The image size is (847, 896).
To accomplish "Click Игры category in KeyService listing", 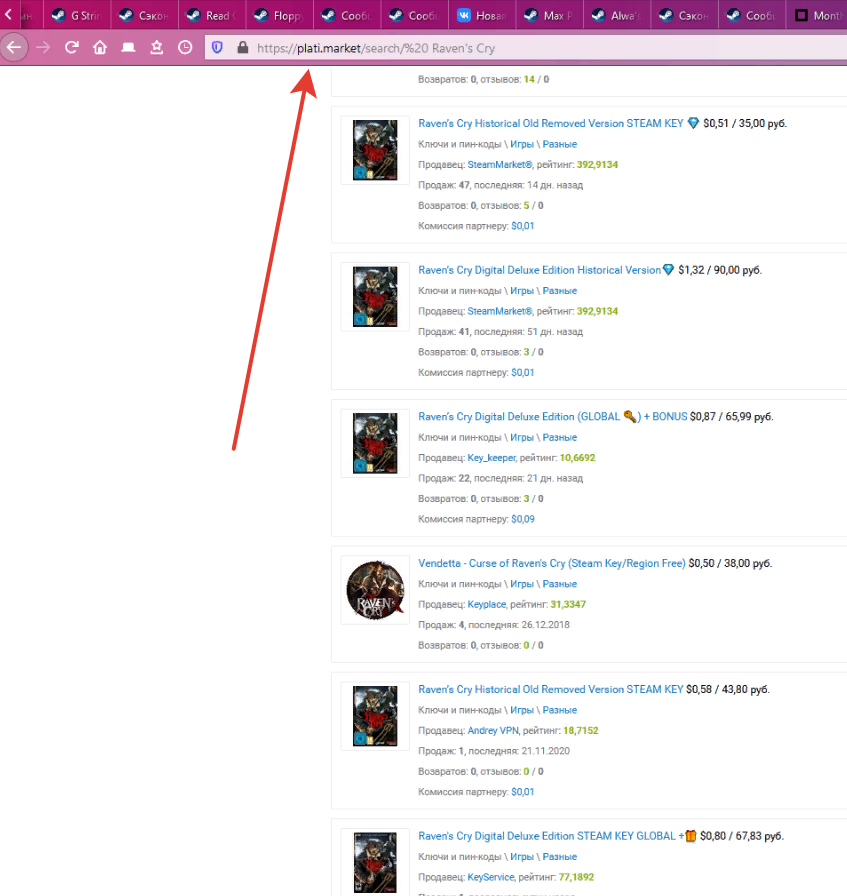I will (x=522, y=856).
